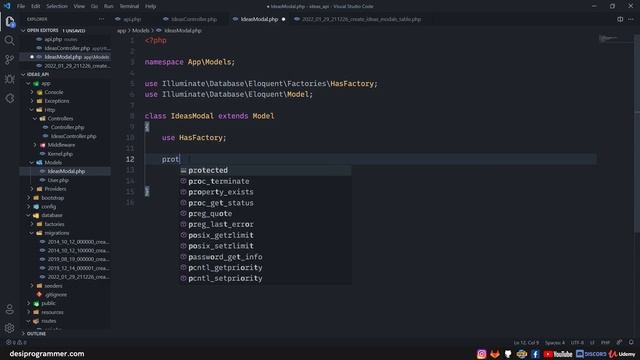Expand the Exceptions folder
This screenshot has width=640, height=360.
click(32, 101)
